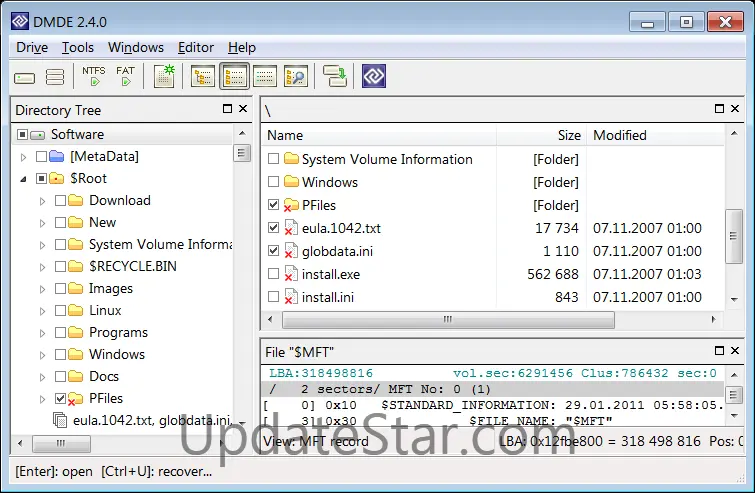Image resolution: width=755 pixels, height=493 pixels.
Task: Expand the [MetaData] tree node
Action: tap(23, 157)
